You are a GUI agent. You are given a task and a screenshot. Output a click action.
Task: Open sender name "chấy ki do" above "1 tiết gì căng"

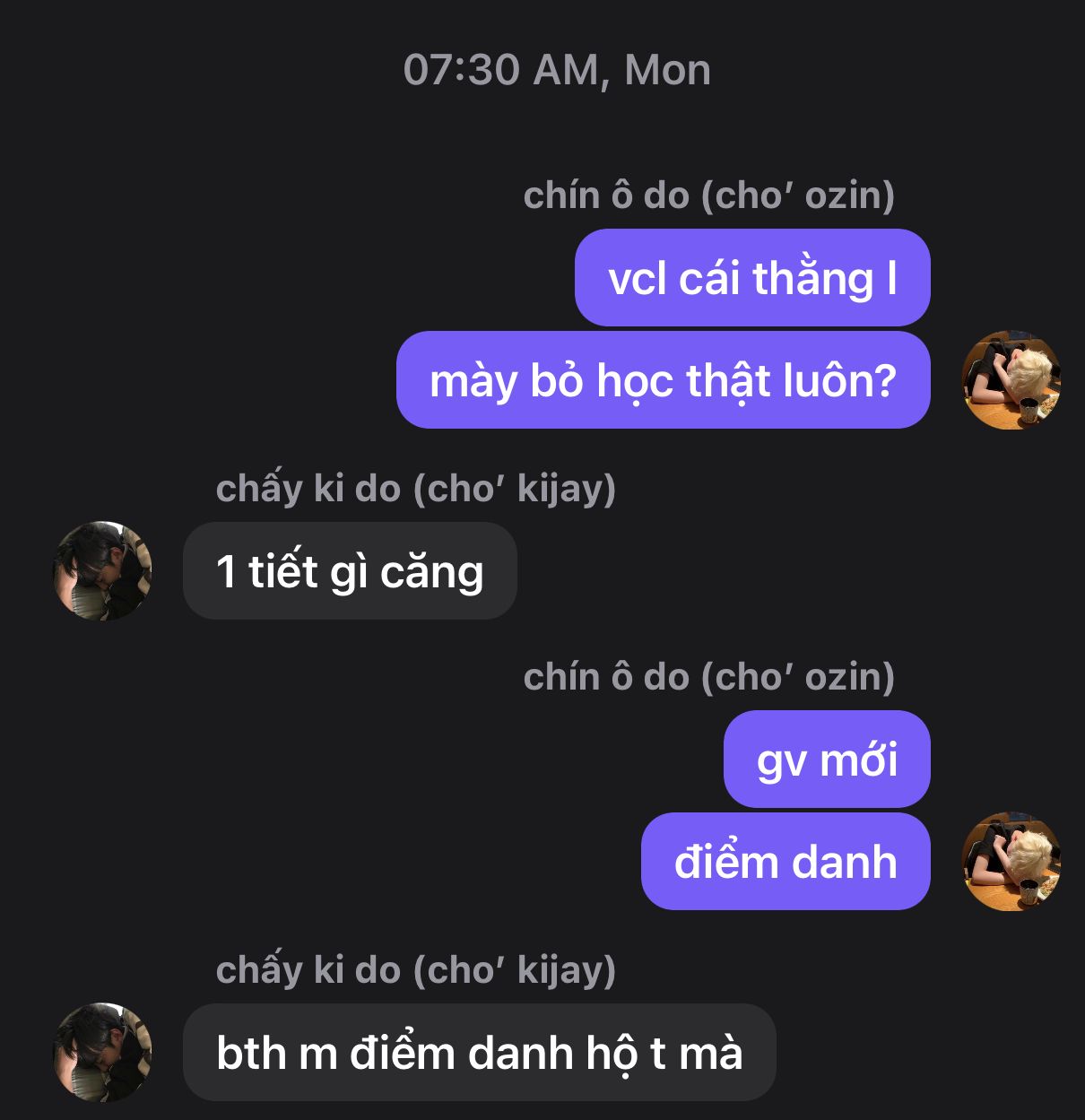(x=308, y=489)
